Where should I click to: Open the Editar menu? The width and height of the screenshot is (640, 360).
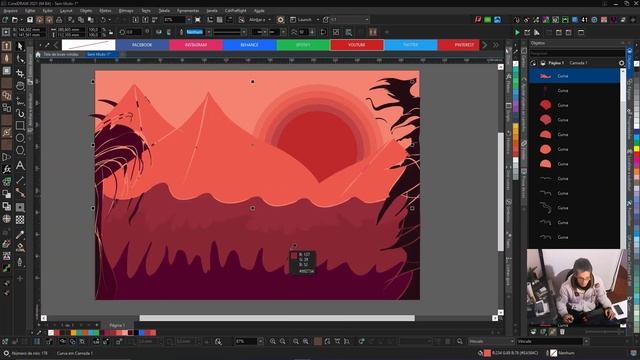(30, 11)
